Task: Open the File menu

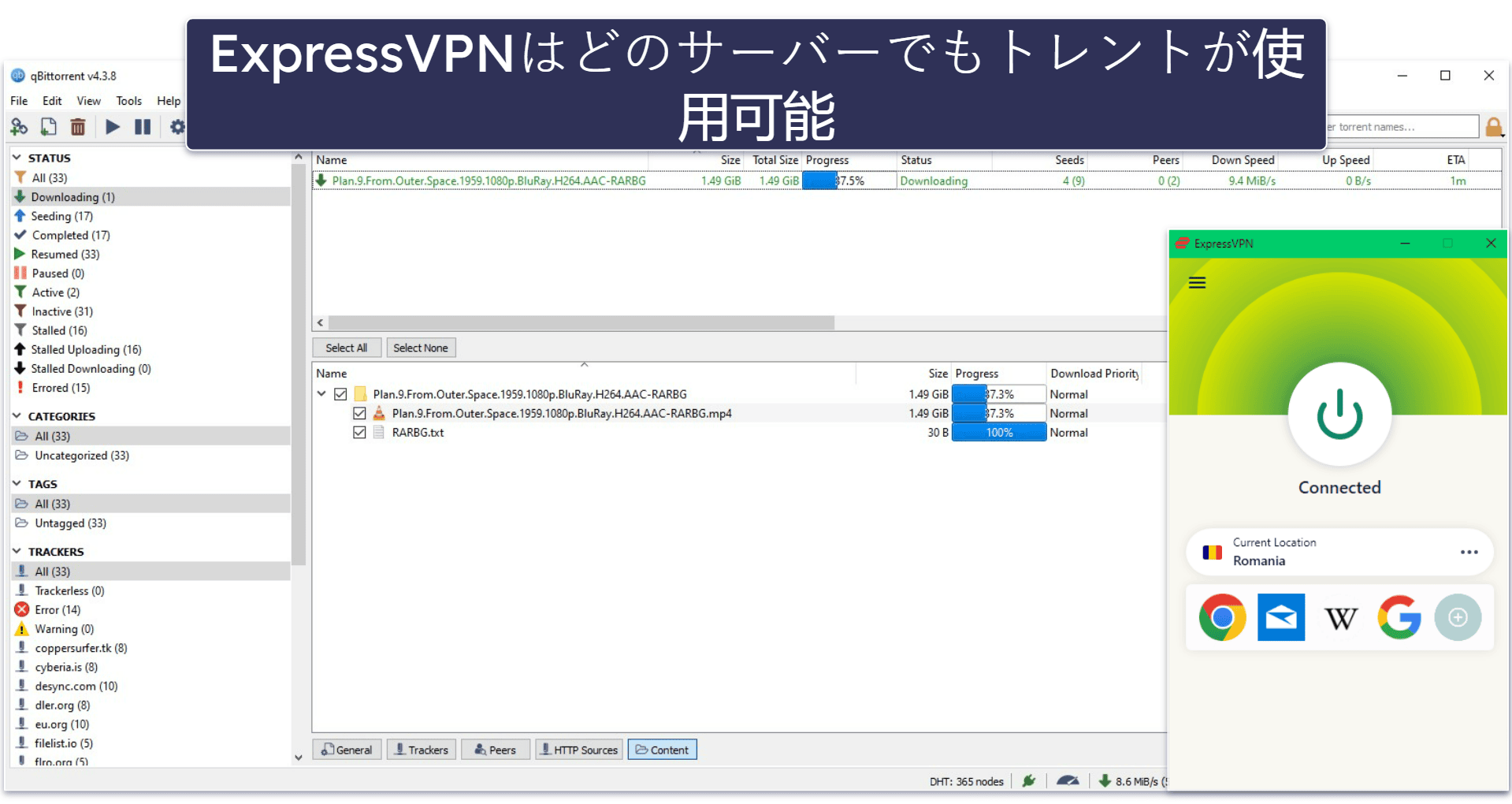Action: click(x=19, y=101)
